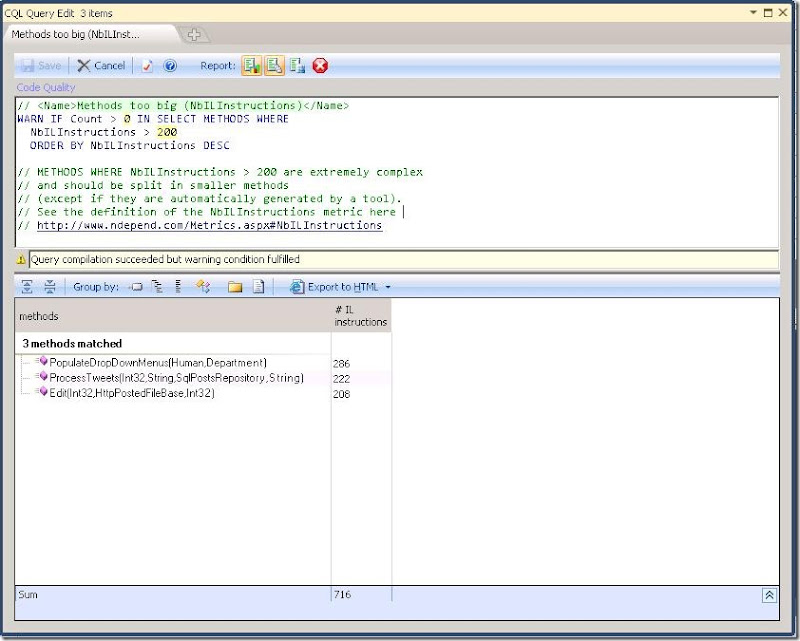Screen dimensions: 800x641
Task: Click the red error Report icon
Action: point(320,66)
